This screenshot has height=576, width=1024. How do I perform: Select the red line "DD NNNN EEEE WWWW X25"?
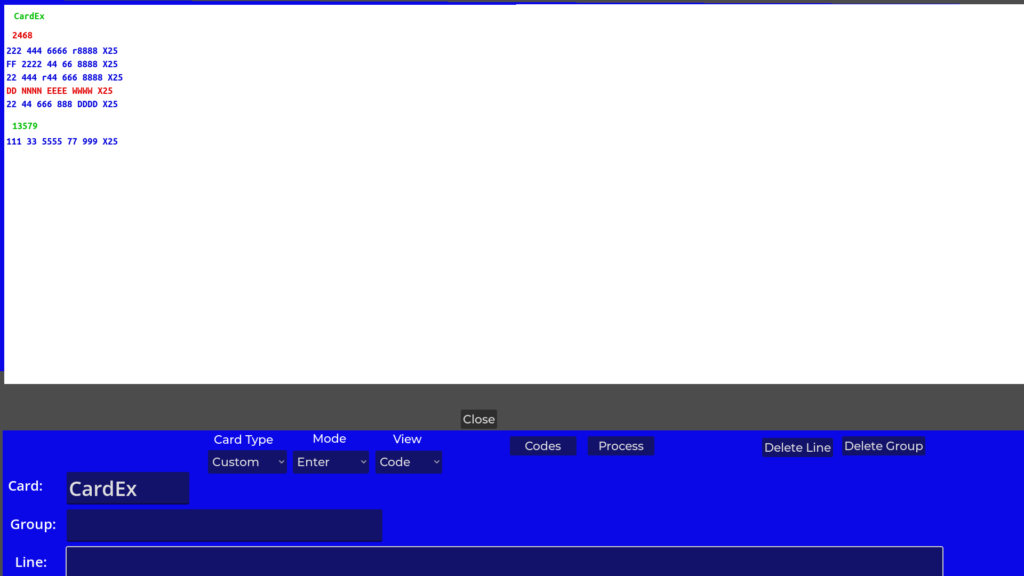point(59,91)
